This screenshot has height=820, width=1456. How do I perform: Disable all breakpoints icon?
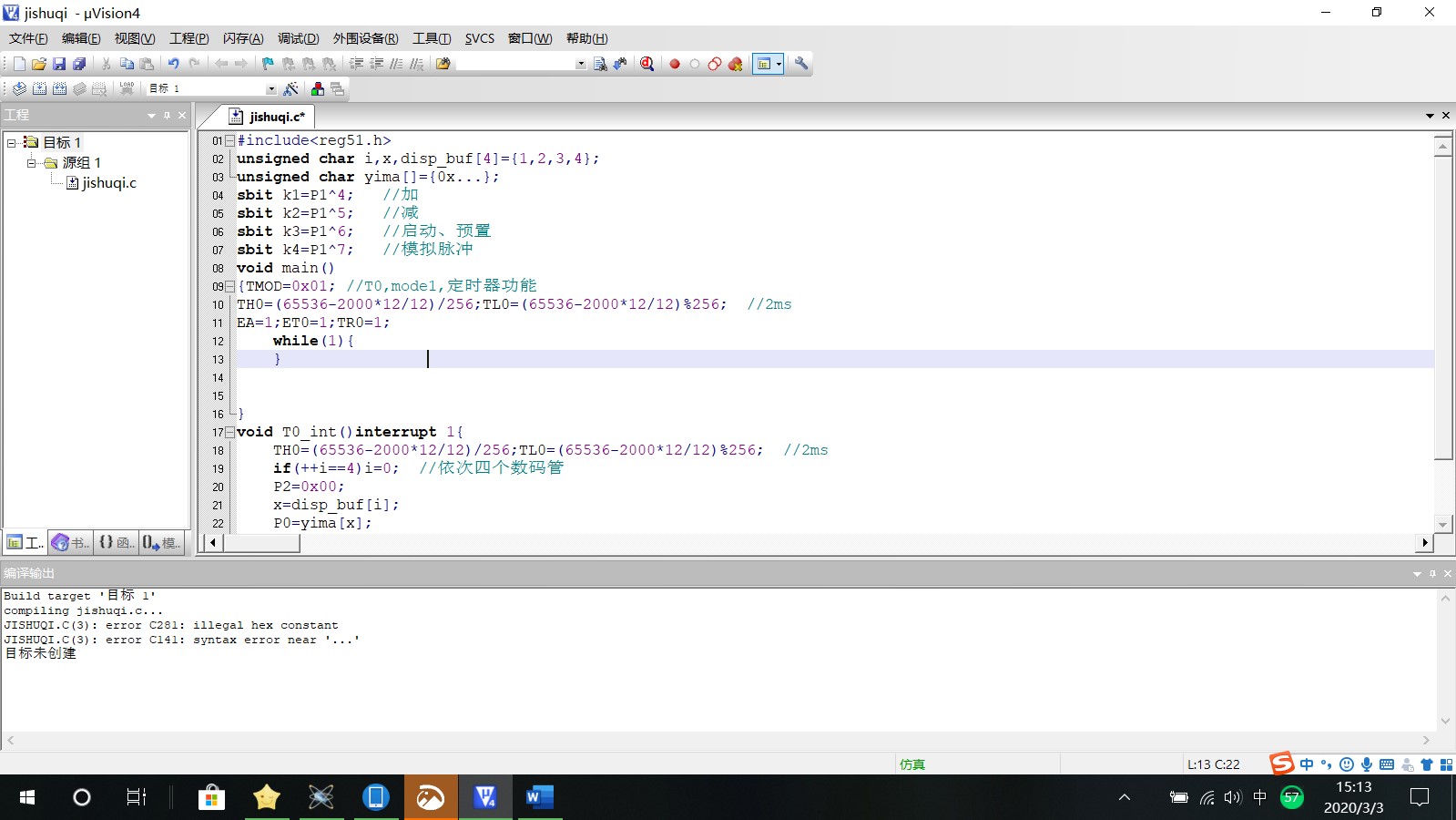715,64
